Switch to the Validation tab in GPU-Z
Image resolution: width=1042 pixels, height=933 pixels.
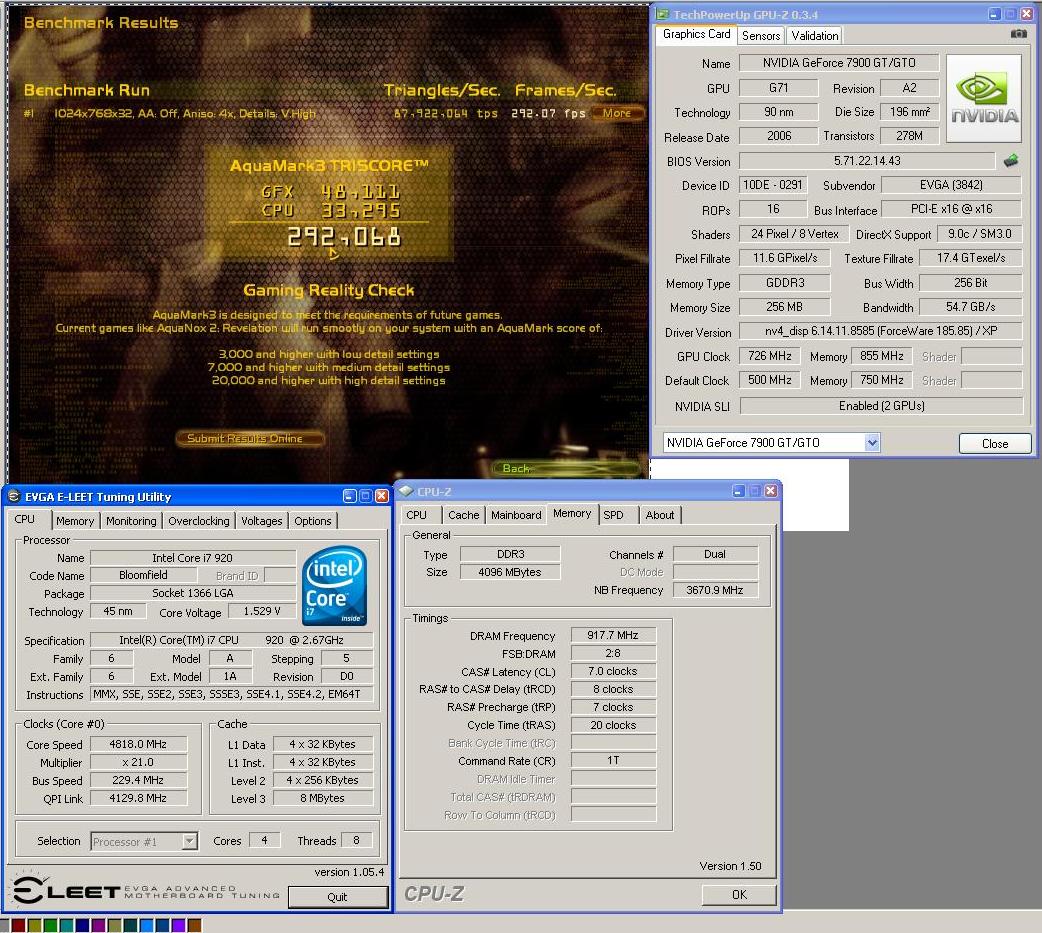pos(815,36)
